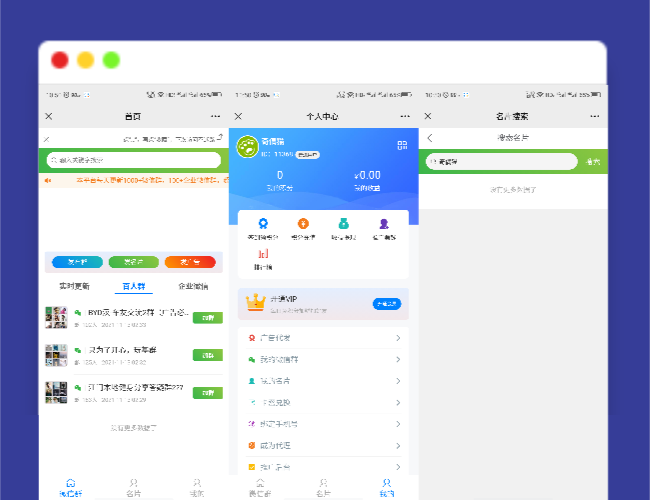Click the orange shield icon in the shortcut grid
This screenshot has width=650, height=500.
[303, 225]
